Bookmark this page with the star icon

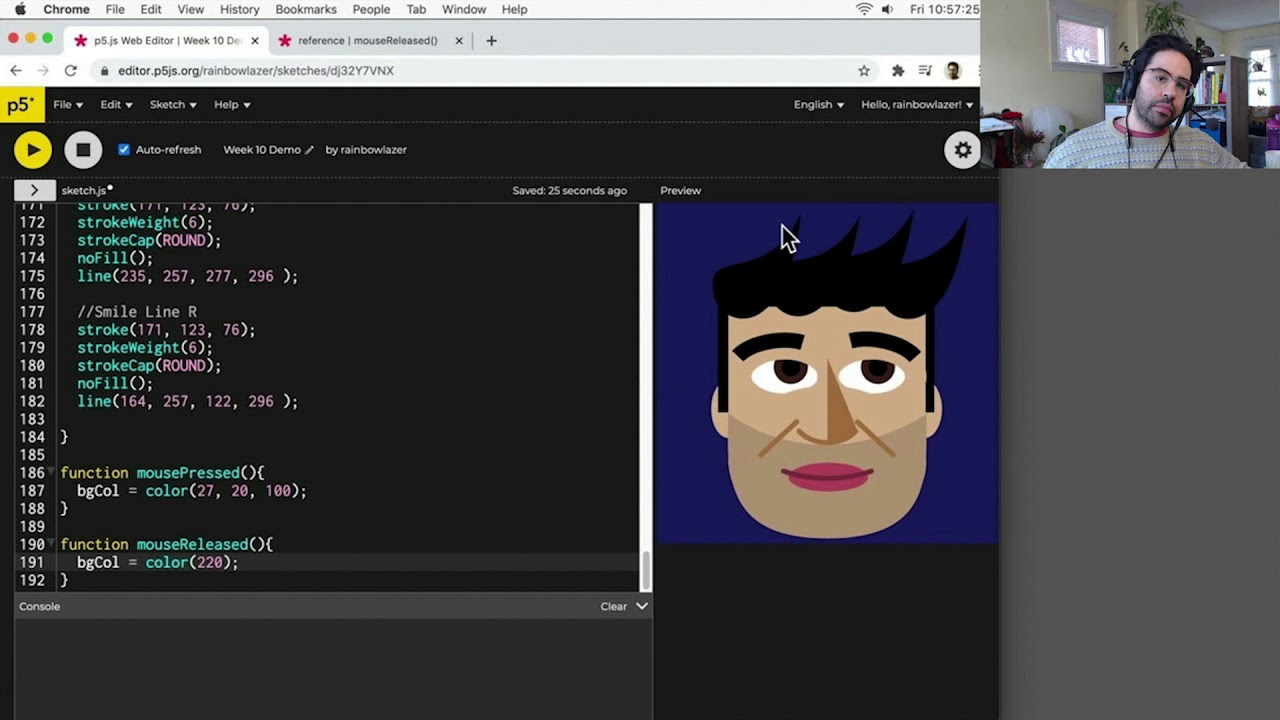point(864,70)
